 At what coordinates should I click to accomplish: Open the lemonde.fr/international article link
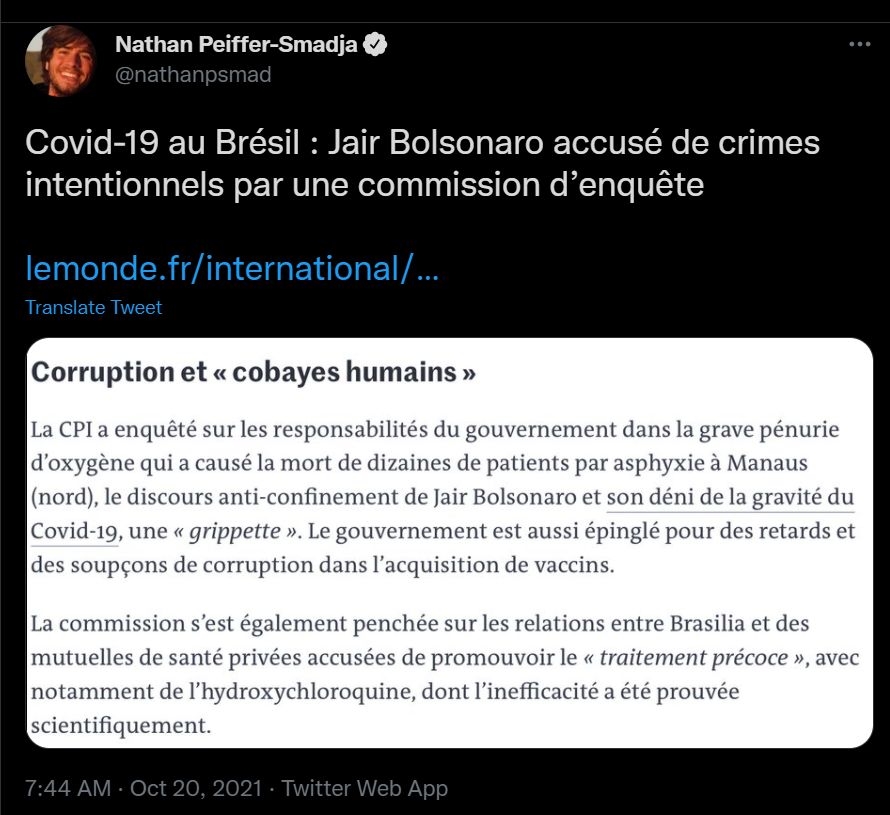tap(231, 268)
